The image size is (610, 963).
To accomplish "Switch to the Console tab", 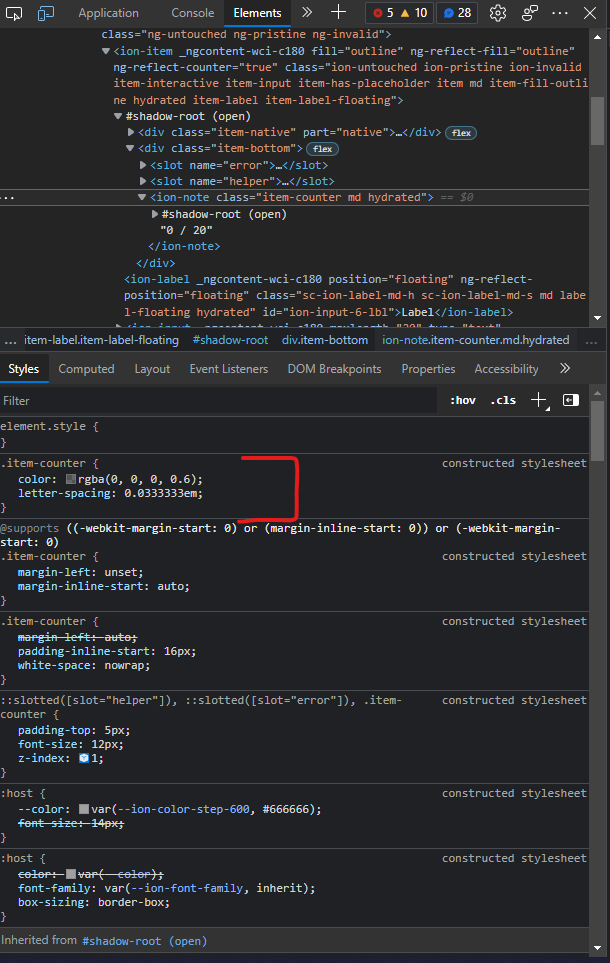I will coord(192,13).
